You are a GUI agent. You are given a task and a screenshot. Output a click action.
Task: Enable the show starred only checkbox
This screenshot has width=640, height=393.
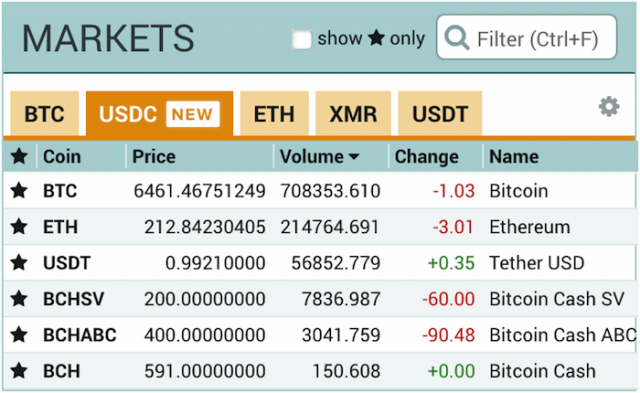pos(302,40)
